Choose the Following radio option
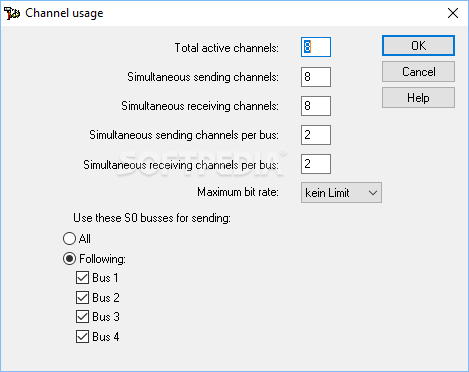 (69, 259)
